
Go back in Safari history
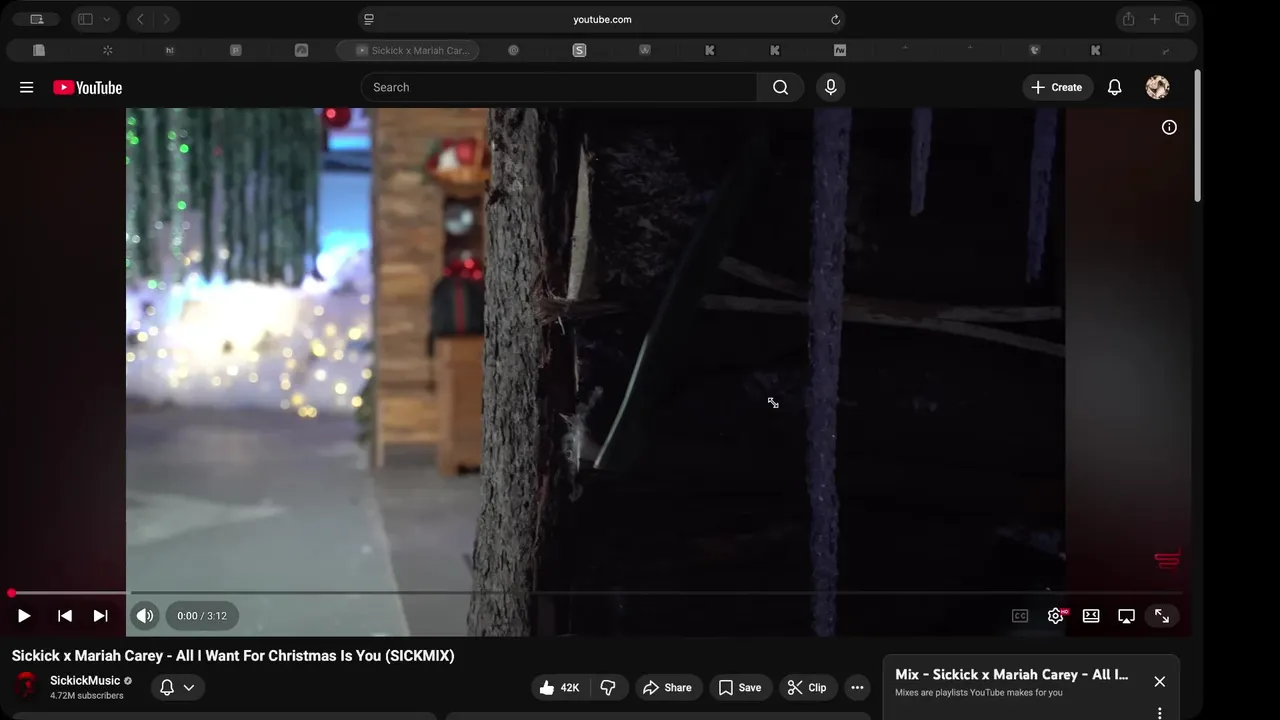pyautogui.click(x=141, y=19)
